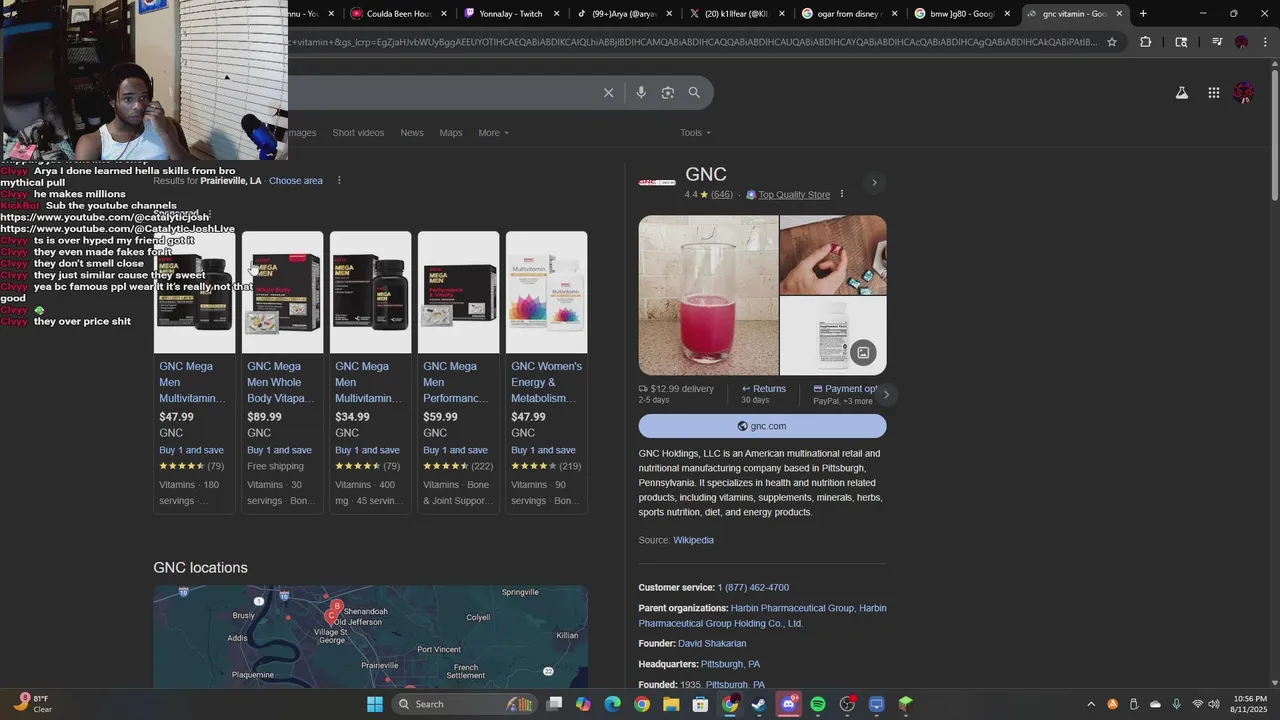Click the GNC locations map

pos(370,637)
